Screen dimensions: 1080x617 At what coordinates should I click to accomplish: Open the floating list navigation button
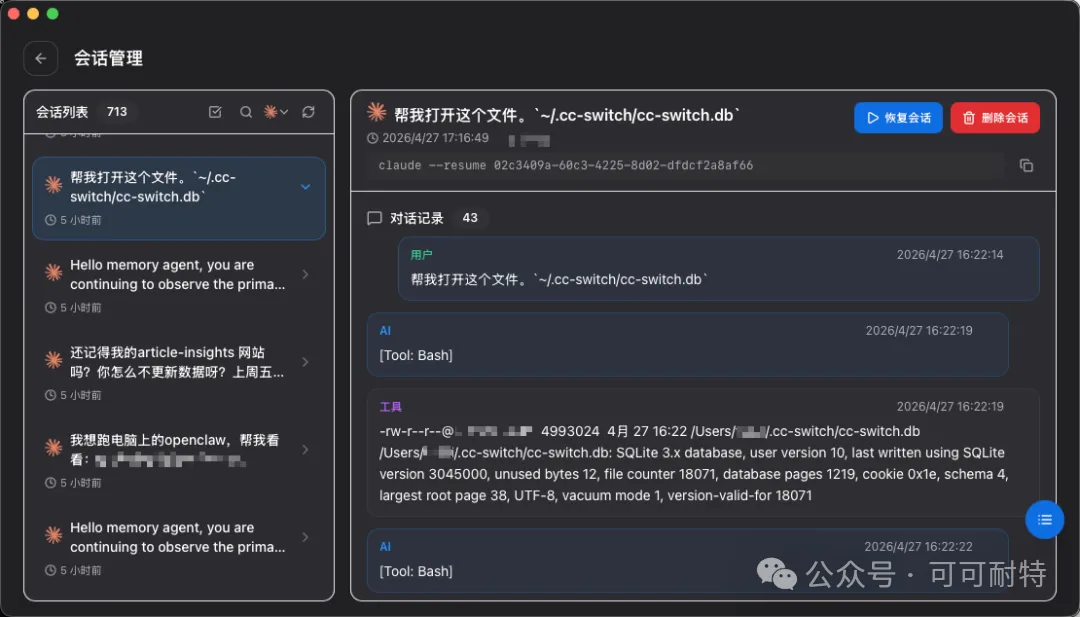(x=1044, y=519)
